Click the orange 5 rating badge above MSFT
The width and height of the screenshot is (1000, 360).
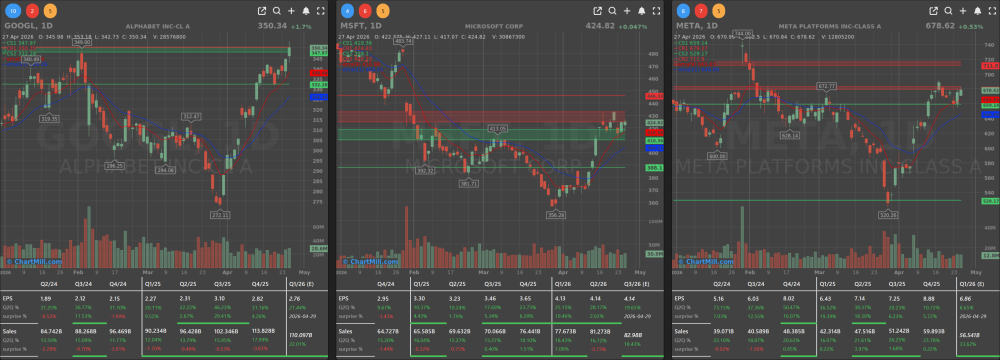(382, 11)
